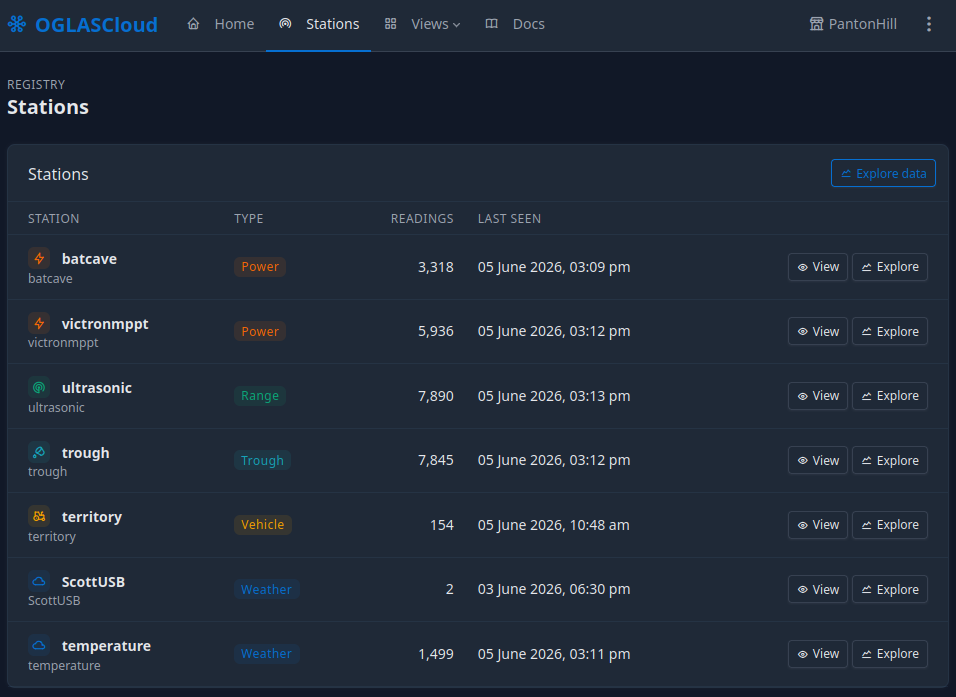Click the 1,499 readings value
This screenshot has width=956, height=697.
pyautogui.click(x=435, y=654)
